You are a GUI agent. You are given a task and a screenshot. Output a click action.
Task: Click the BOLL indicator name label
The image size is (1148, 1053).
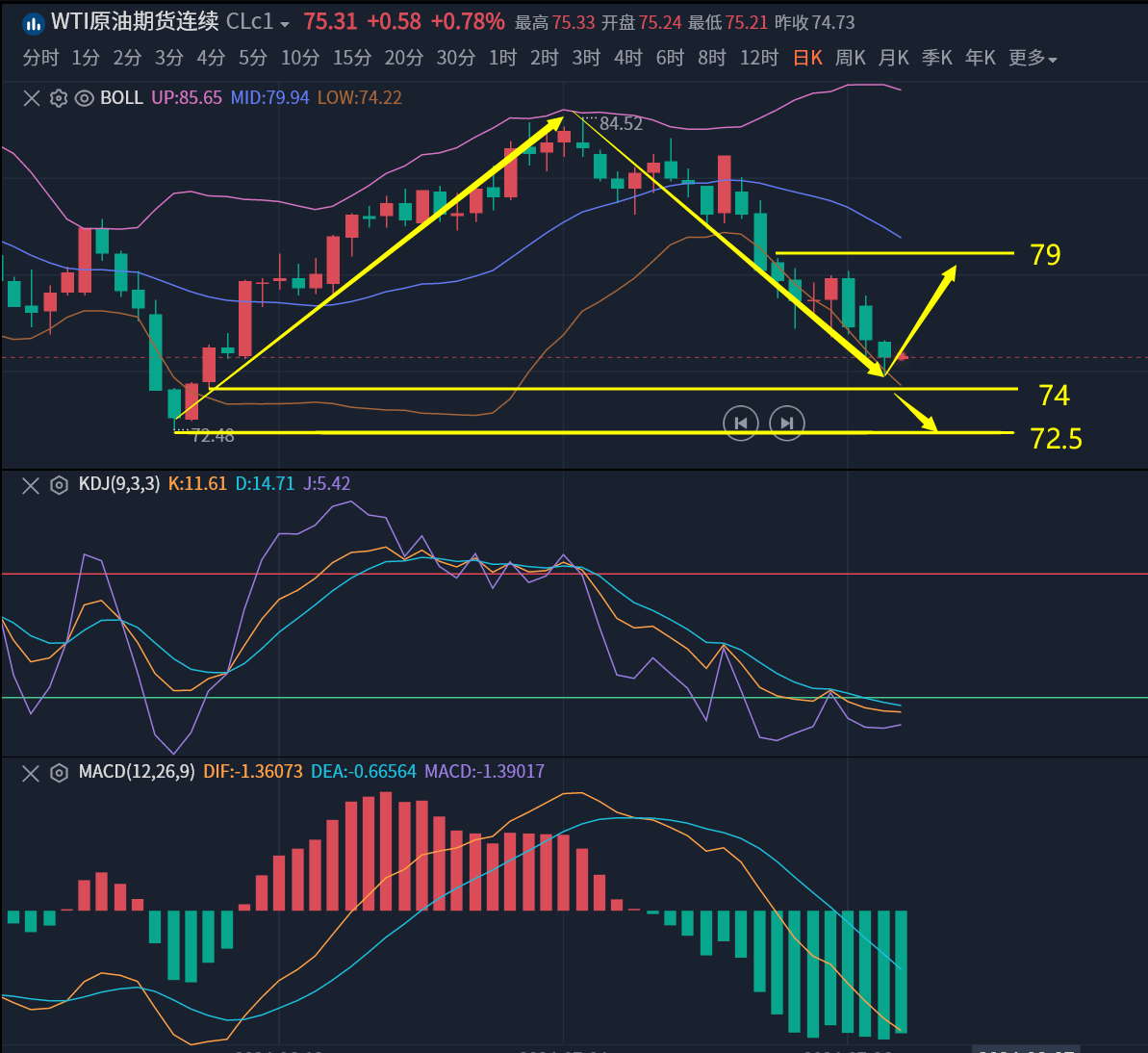click(121, 98)
